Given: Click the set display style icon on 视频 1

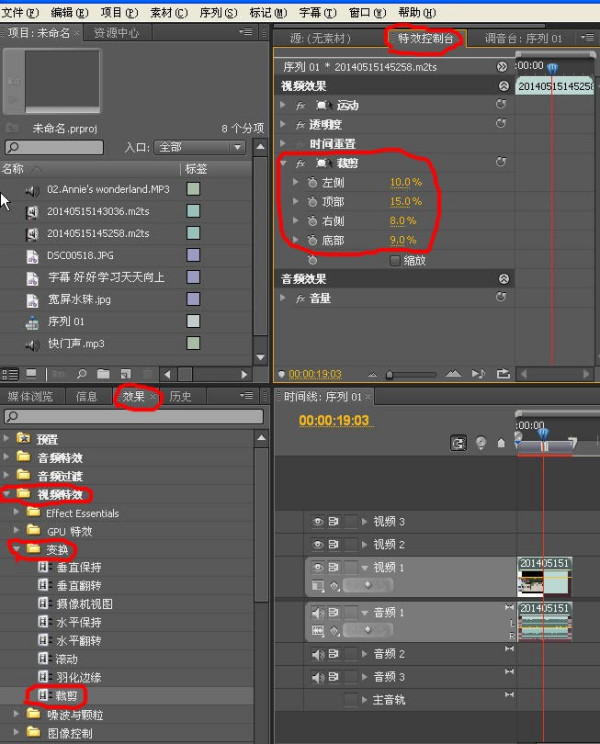Looking at the screenshot, I should pos(318,585).
